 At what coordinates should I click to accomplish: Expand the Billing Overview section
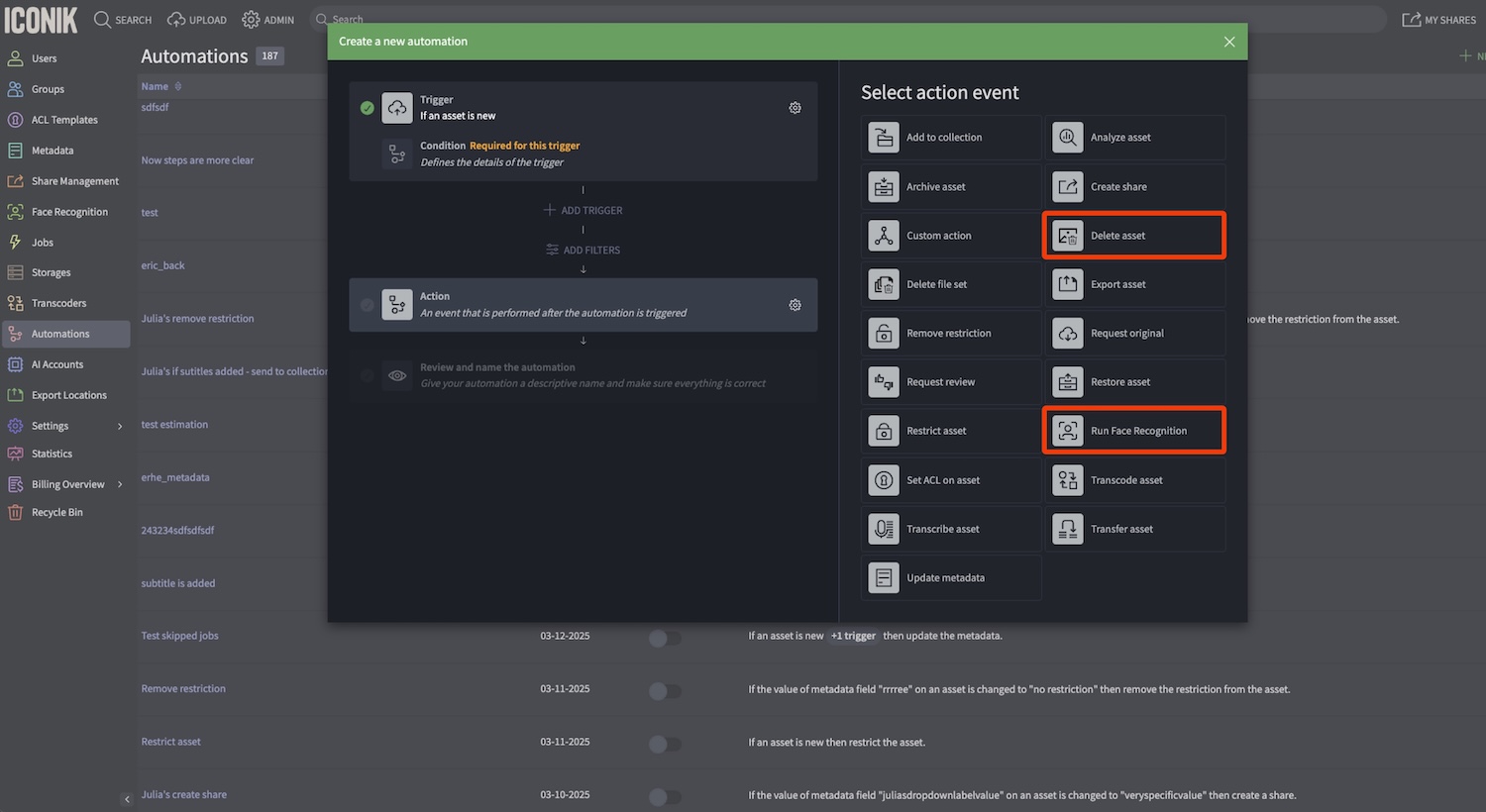coord(119,483)
